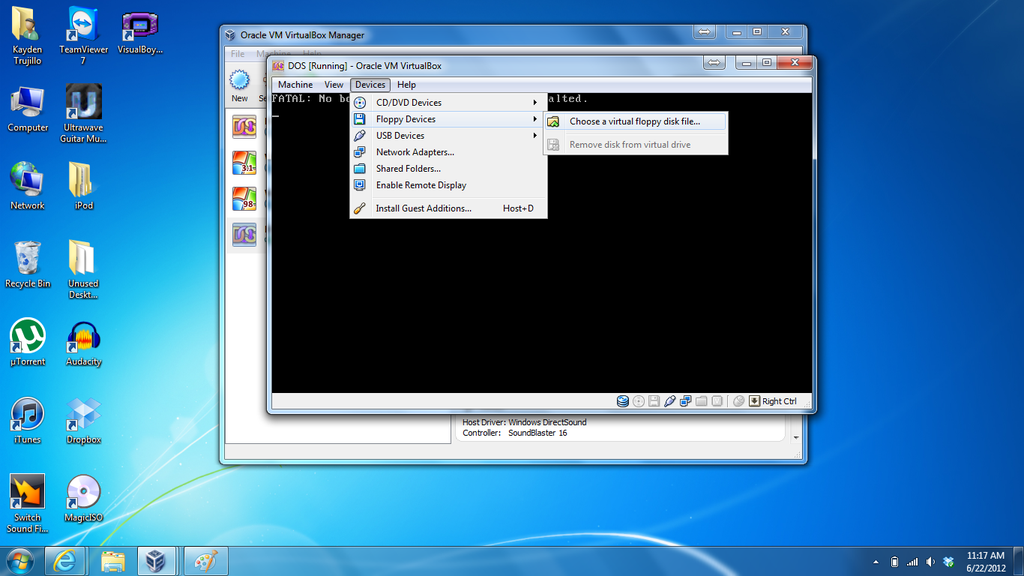Select the iPod folder on desktop
1024x576 pixels.
84,186
